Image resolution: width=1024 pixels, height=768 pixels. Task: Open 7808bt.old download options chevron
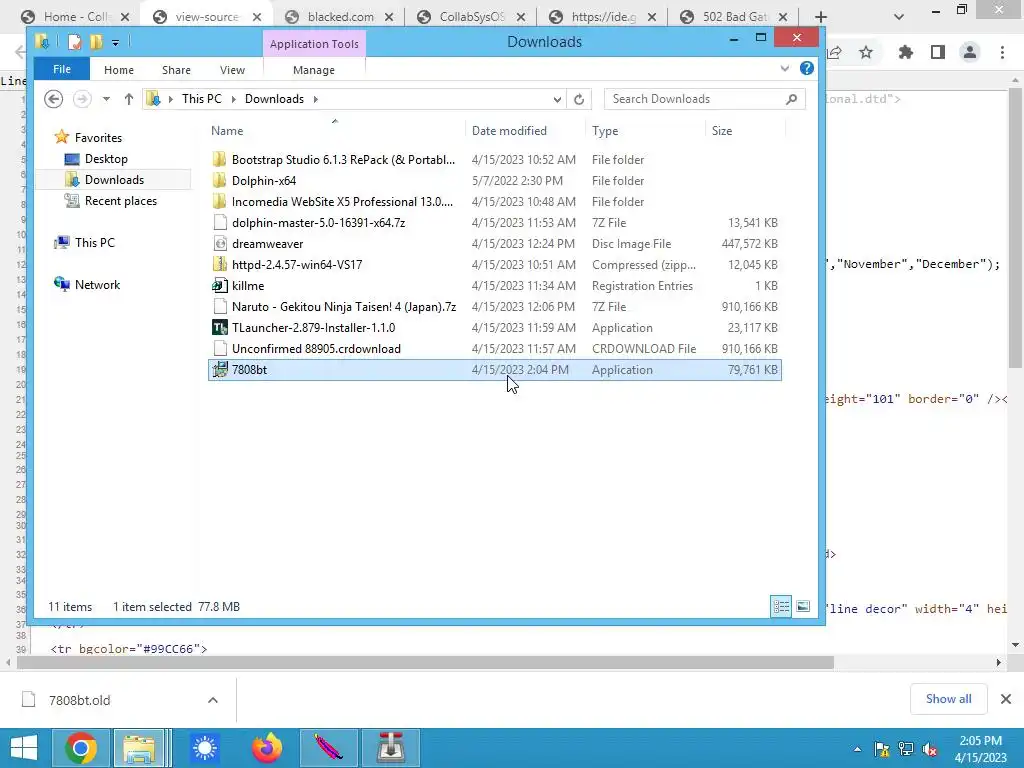point(213,700)
